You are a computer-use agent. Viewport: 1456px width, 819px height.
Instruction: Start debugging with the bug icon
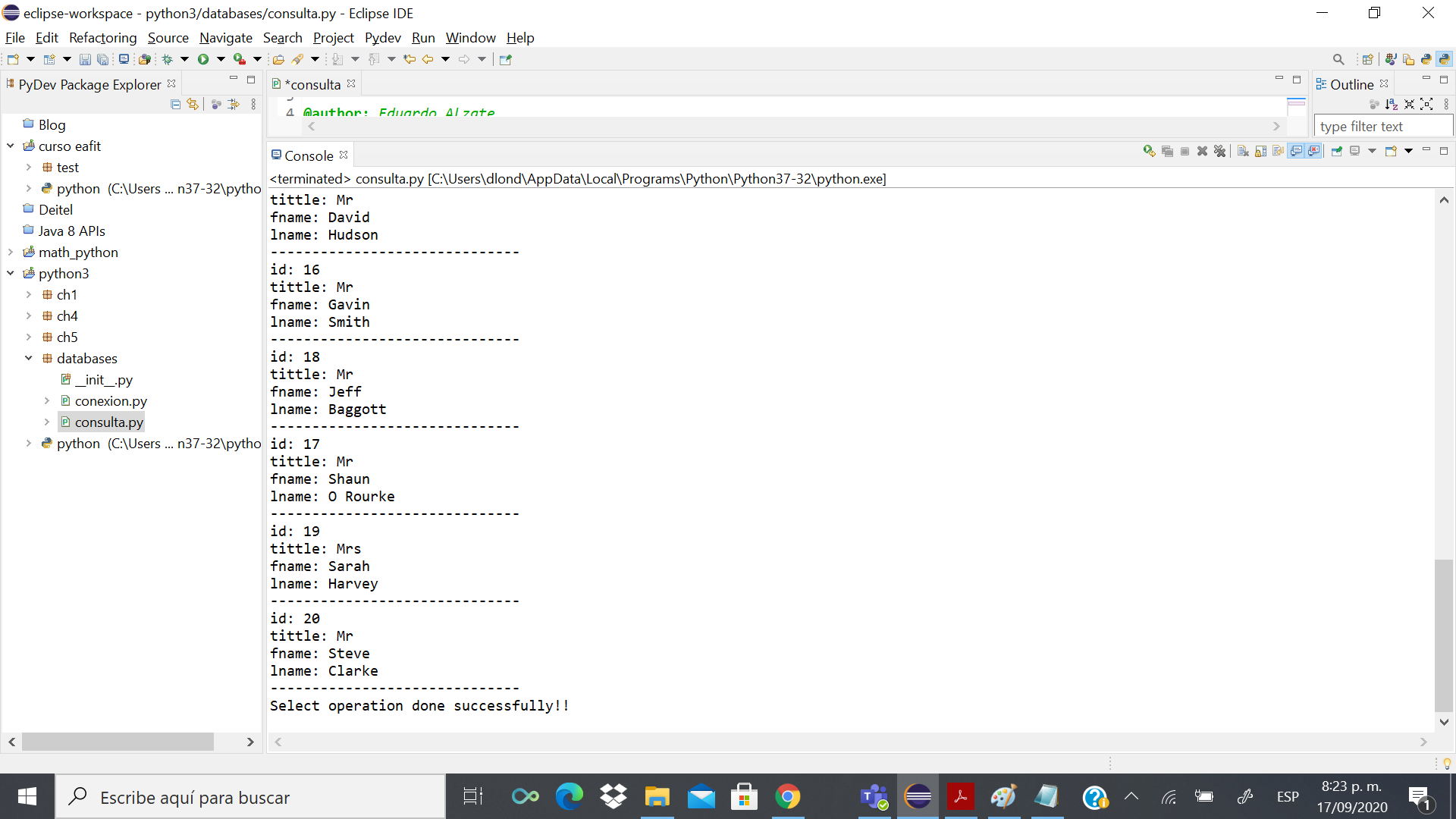click(x=168, y=59)
